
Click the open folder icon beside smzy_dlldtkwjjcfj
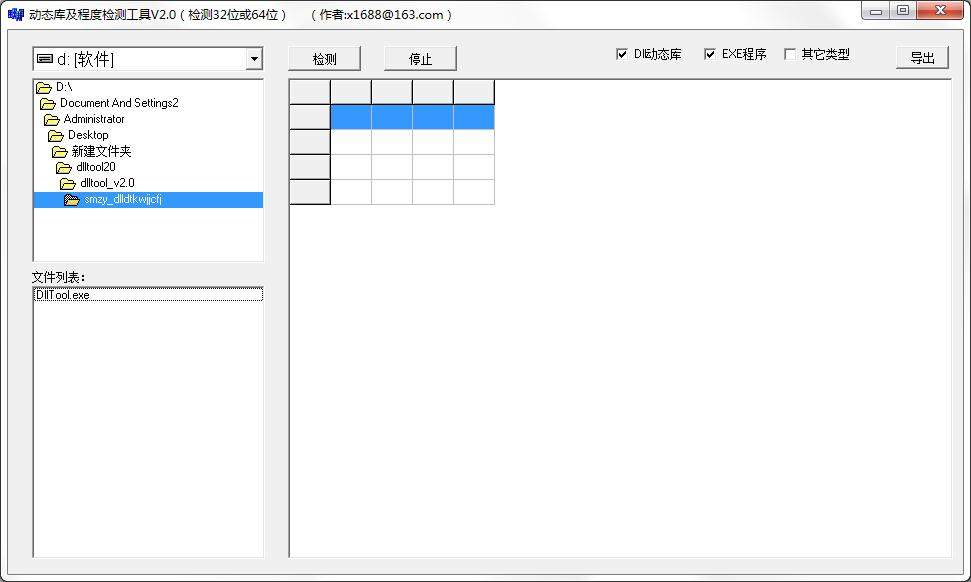coord(70,199)
